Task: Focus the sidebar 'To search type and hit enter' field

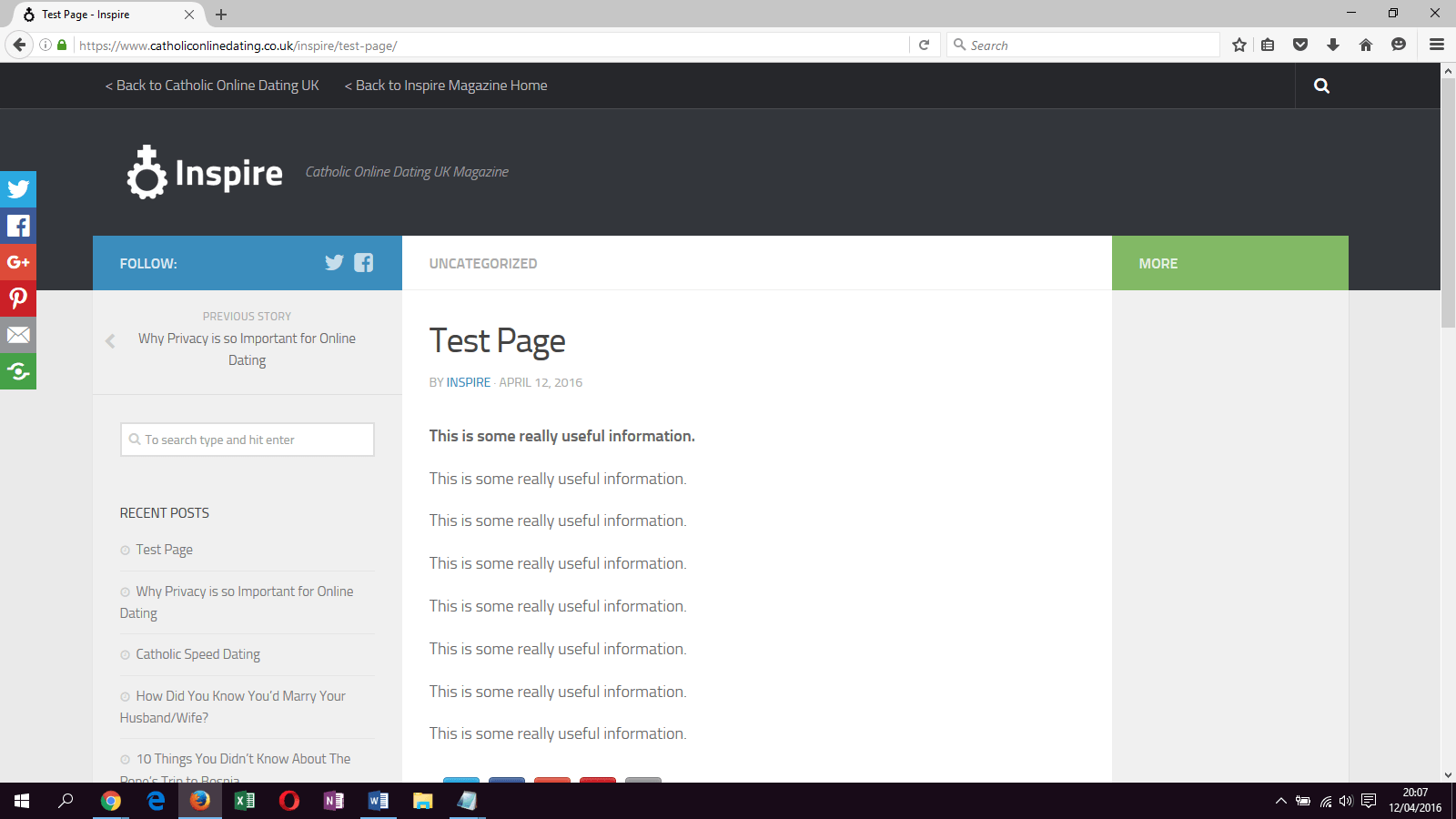Action: (248, 440)
